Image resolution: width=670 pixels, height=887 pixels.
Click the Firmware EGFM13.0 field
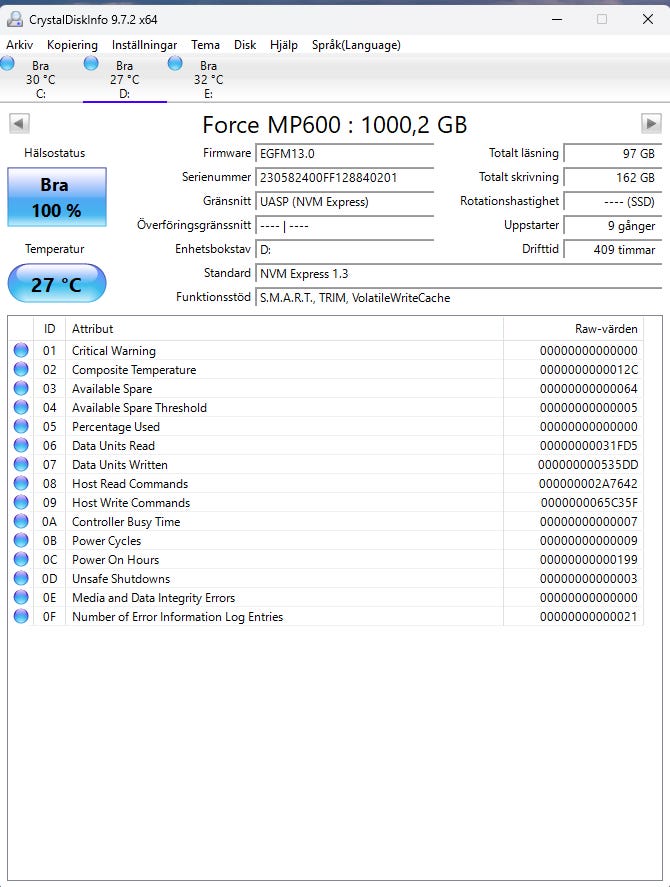pyautogui.click(x=344, y=153)
